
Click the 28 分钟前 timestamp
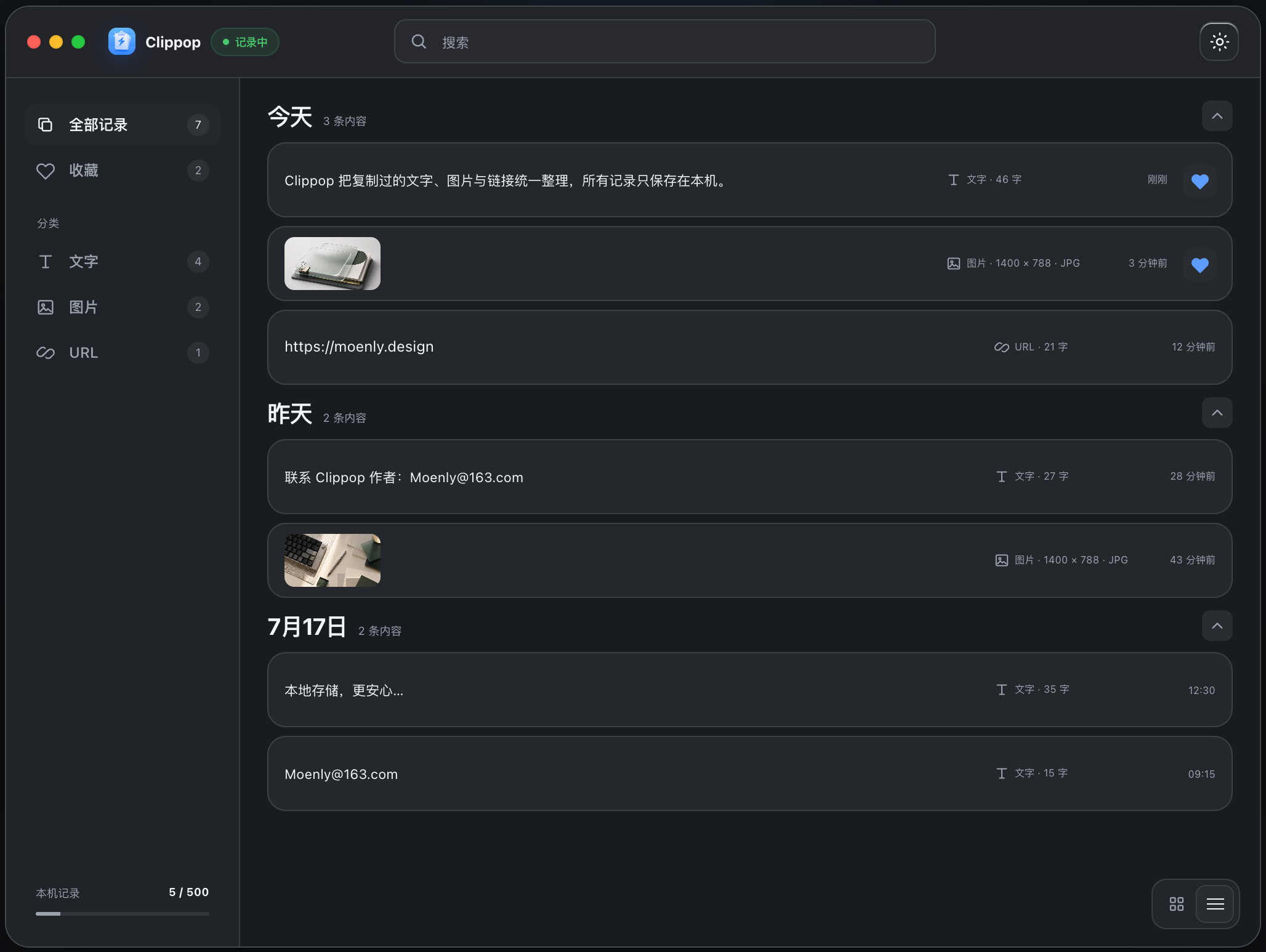tap(1193, 477)
